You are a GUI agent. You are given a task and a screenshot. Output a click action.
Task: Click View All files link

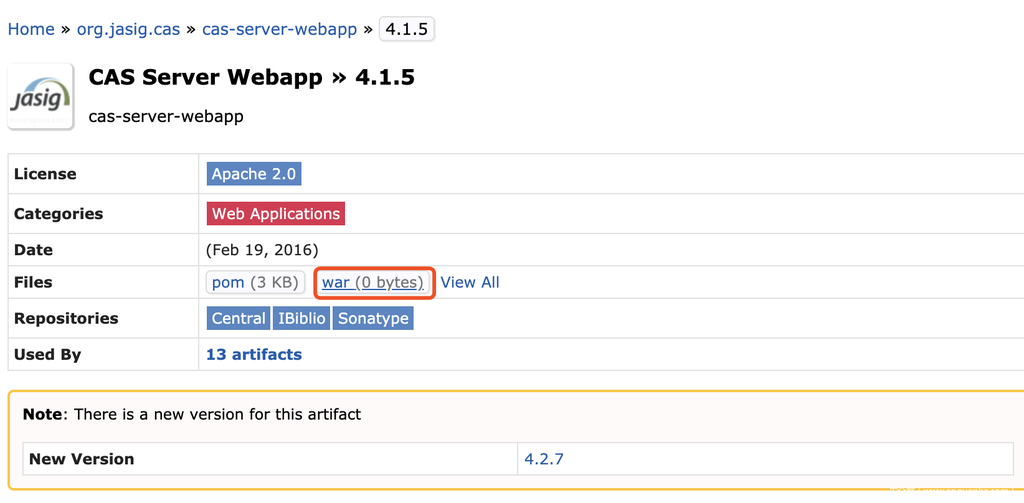470,283
